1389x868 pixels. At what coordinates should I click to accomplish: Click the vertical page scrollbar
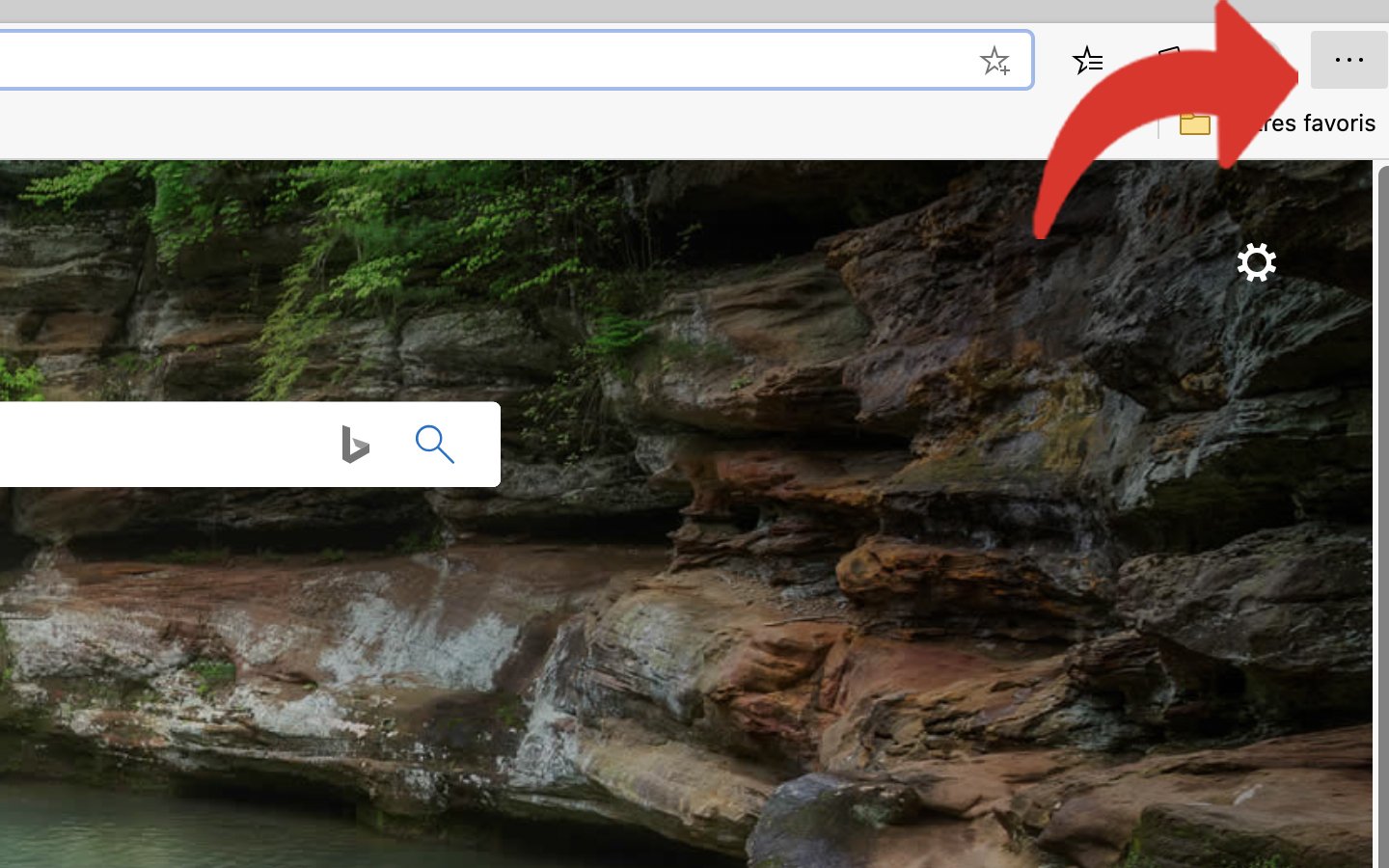[x=1382, y=482]
